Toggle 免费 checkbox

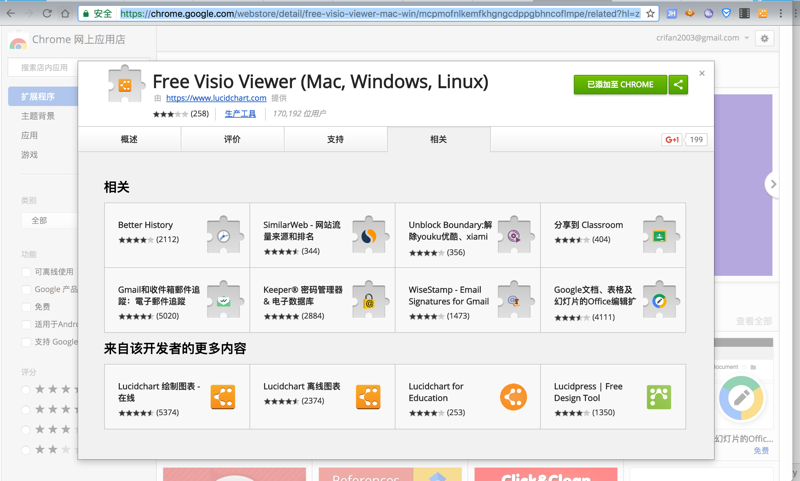pos(26,307)
